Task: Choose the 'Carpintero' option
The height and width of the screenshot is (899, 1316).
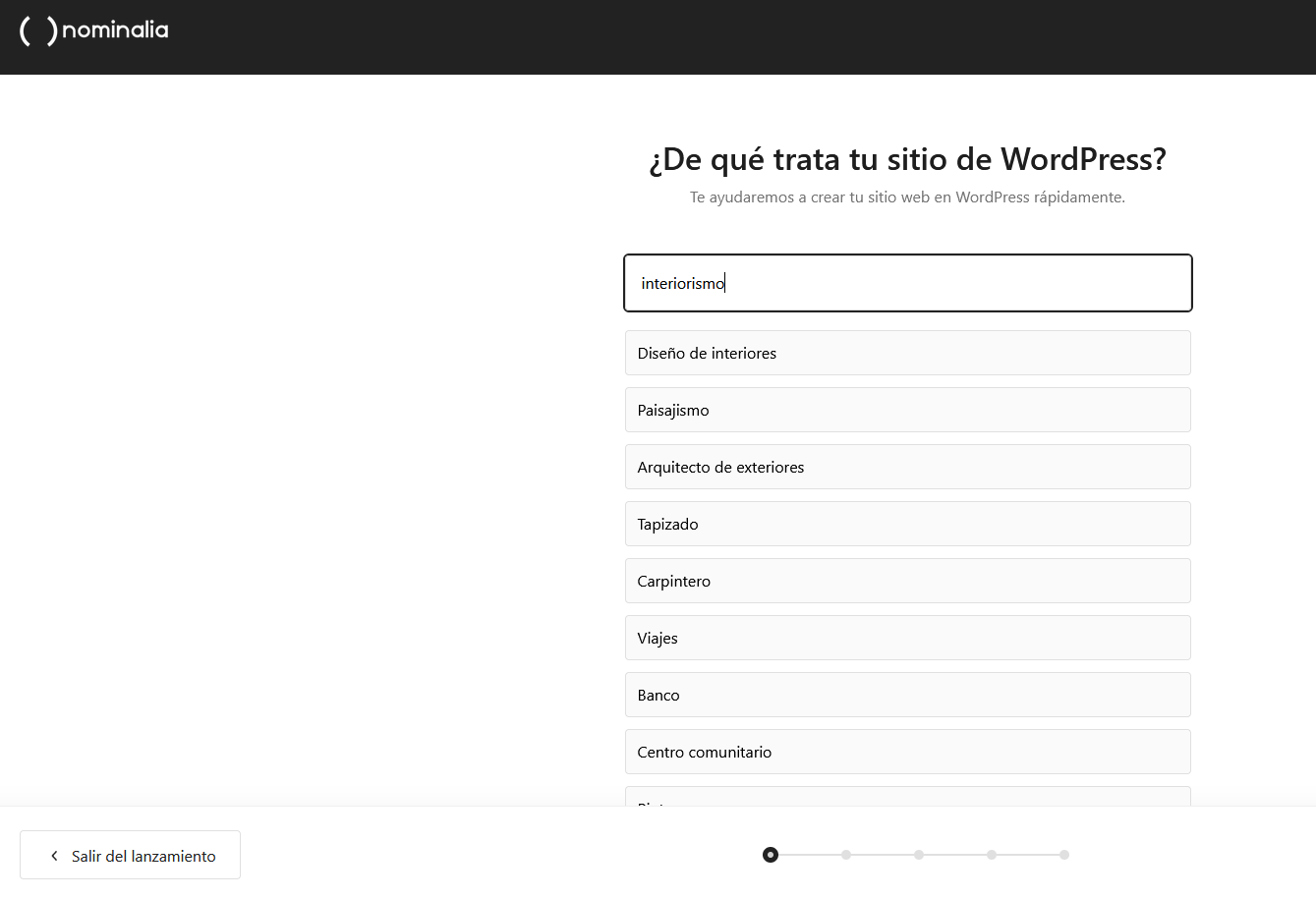Action: [x=908, y=581]
